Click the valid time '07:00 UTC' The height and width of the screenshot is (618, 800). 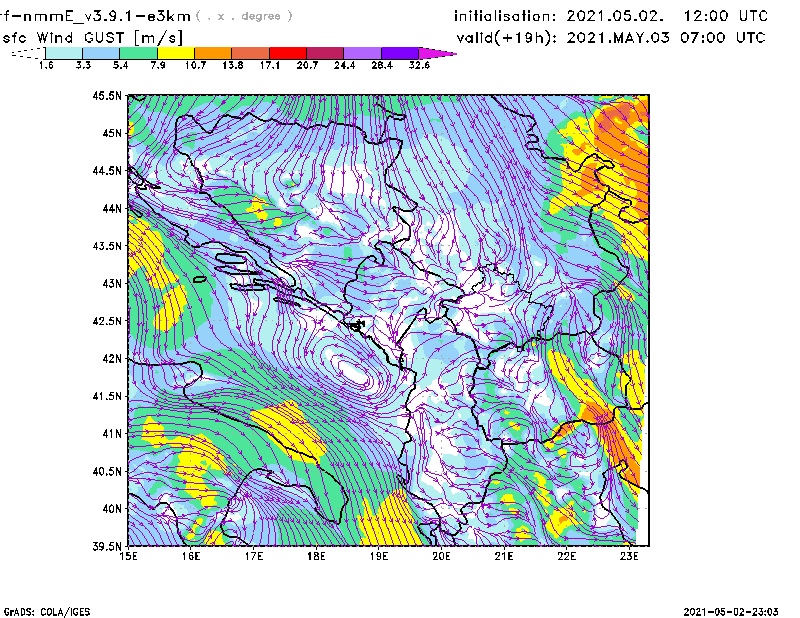723,38
